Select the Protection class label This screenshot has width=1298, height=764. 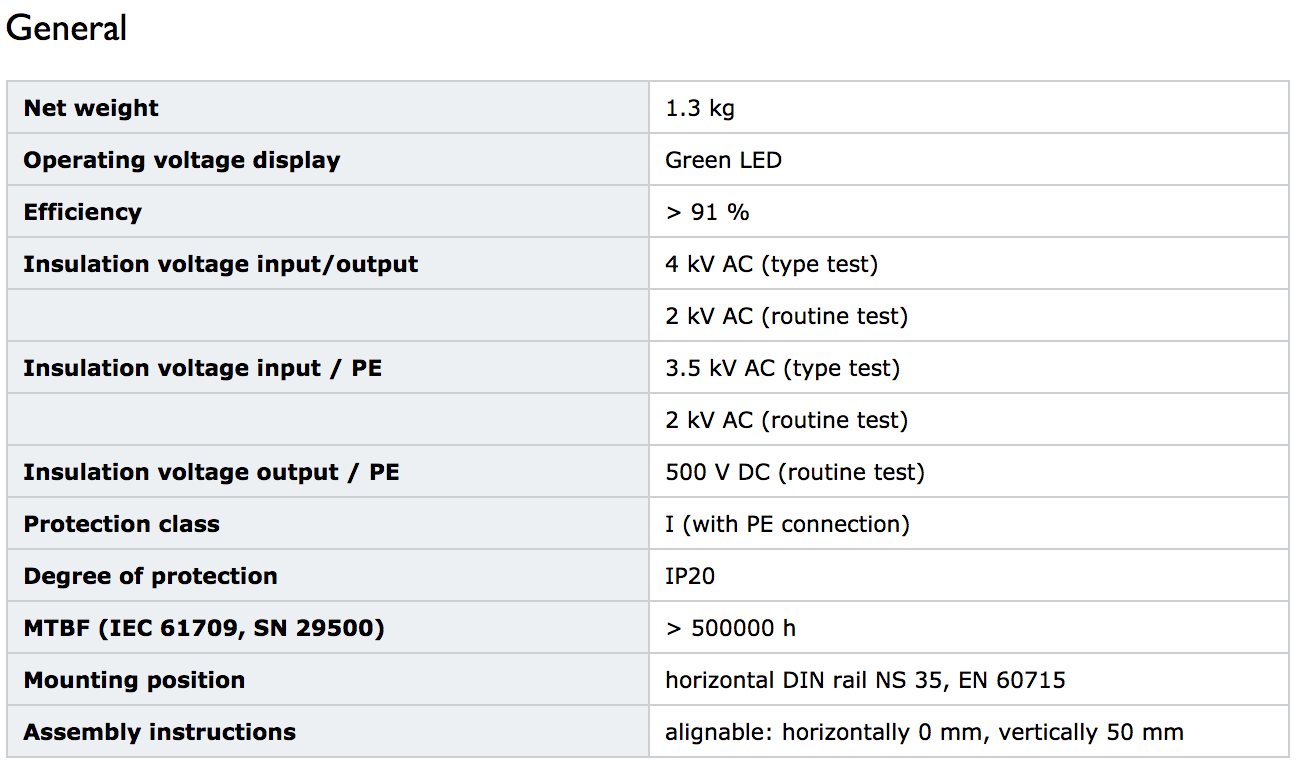pos(121,524)
